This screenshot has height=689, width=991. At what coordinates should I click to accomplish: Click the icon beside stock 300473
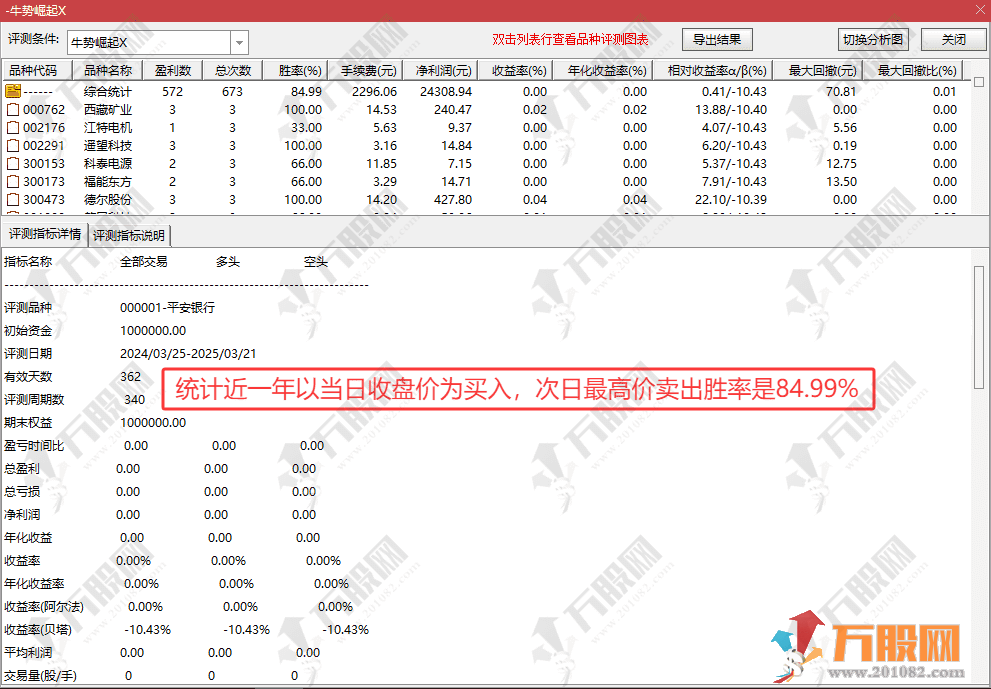click(13, 200)
